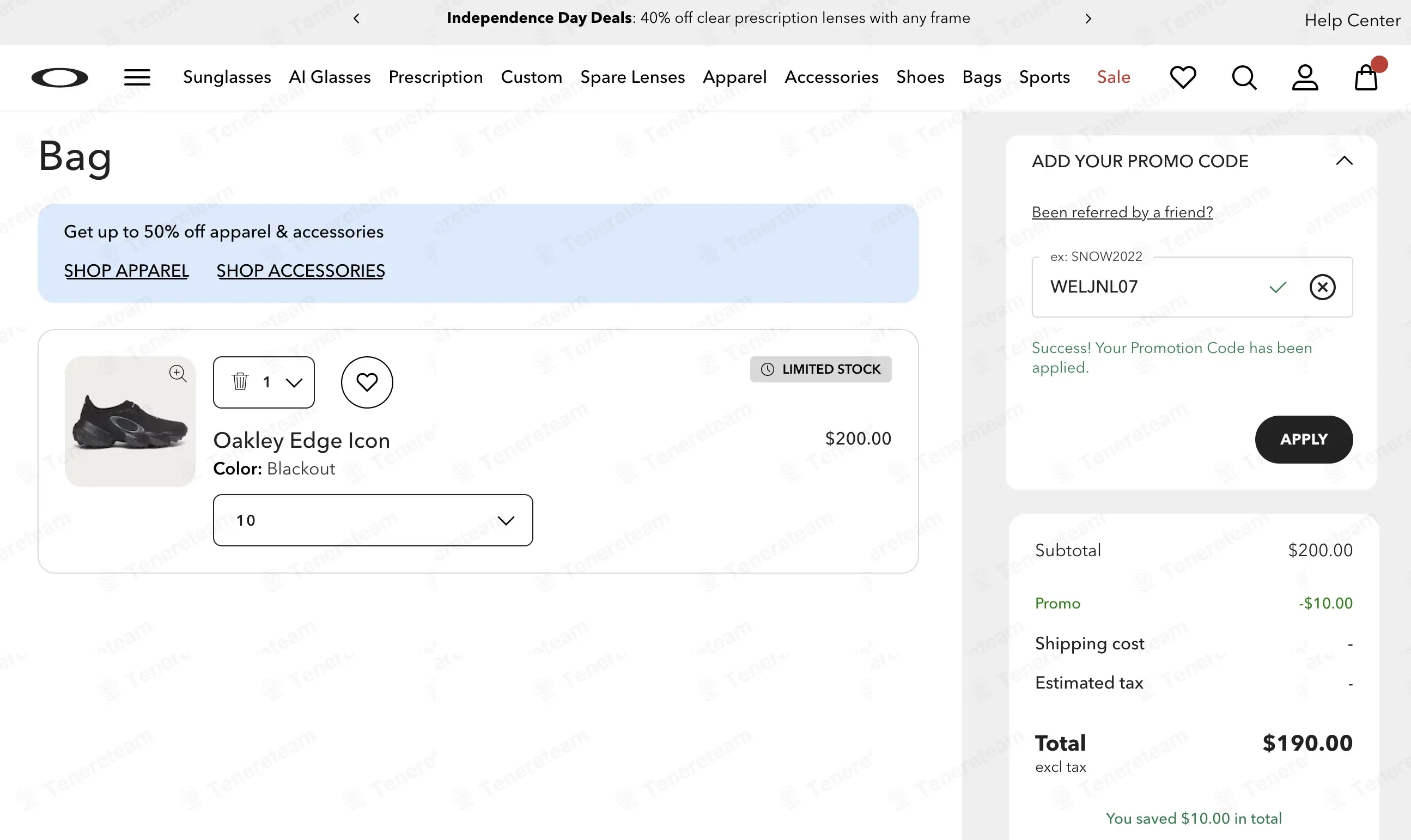Show next promotional banner message
Viewport: 1411px width, 840px height.
1088,19
